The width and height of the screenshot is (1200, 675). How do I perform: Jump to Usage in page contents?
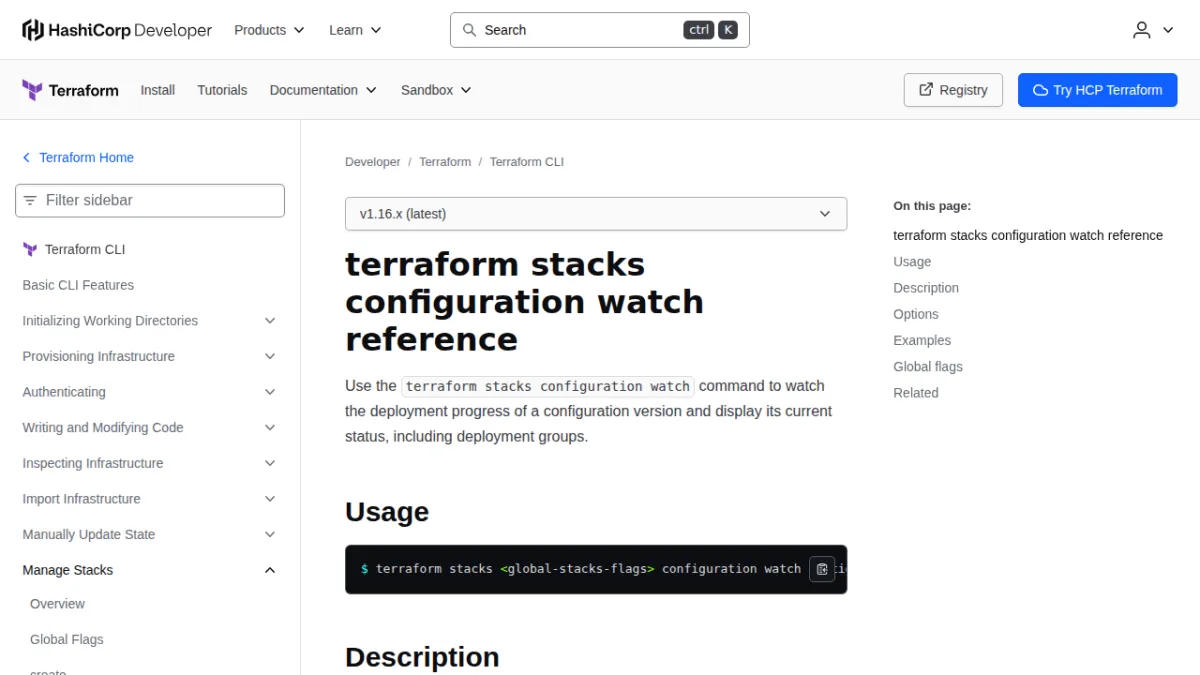[912, 262]
